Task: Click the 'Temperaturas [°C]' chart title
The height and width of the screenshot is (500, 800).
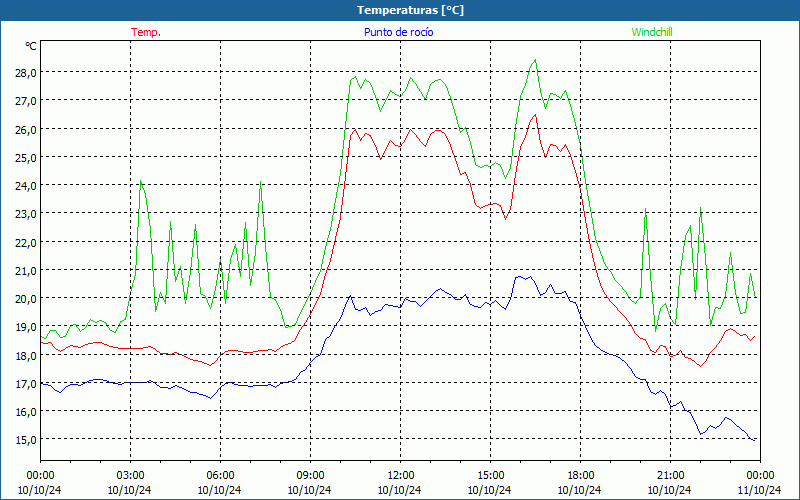Action: pos(410,10)
